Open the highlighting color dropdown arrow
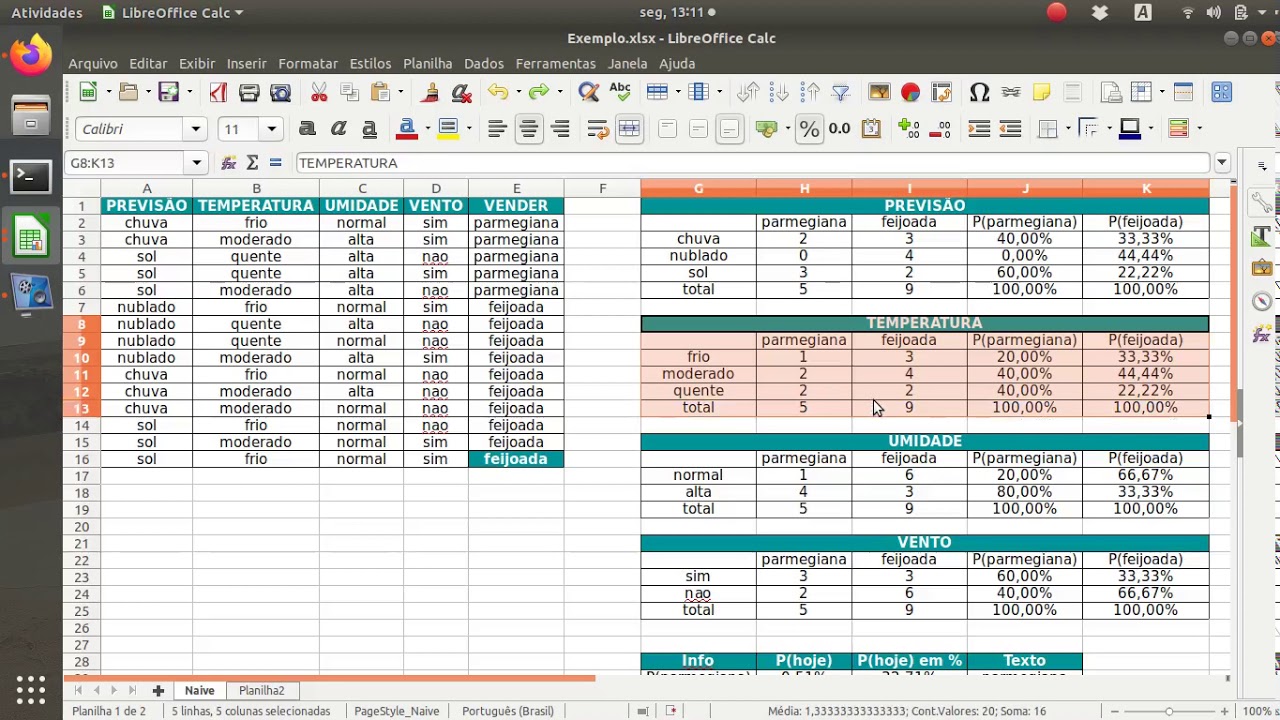The width and height of the screenshot is (1280, 720). coord(468,128)
